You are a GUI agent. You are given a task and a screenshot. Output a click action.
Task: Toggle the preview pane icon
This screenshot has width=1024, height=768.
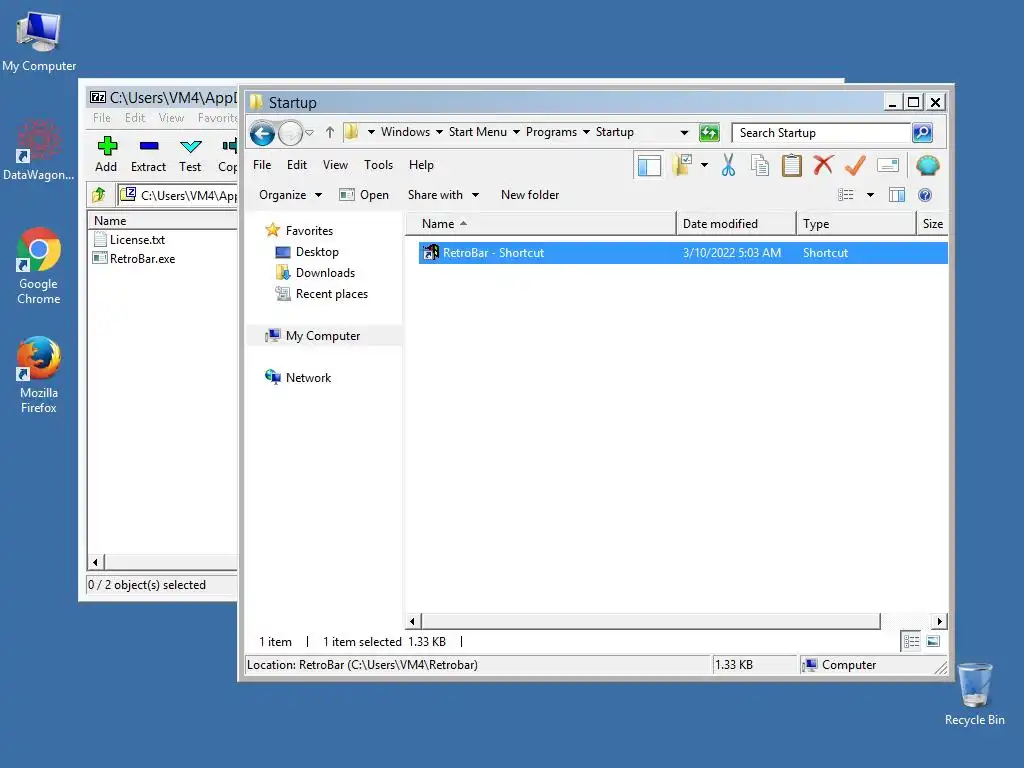point(897,195)
